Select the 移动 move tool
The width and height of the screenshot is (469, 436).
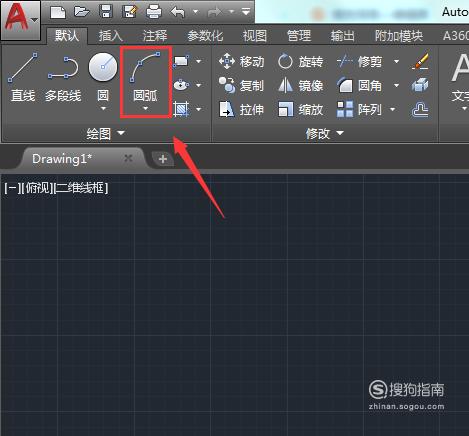[242, 62]
